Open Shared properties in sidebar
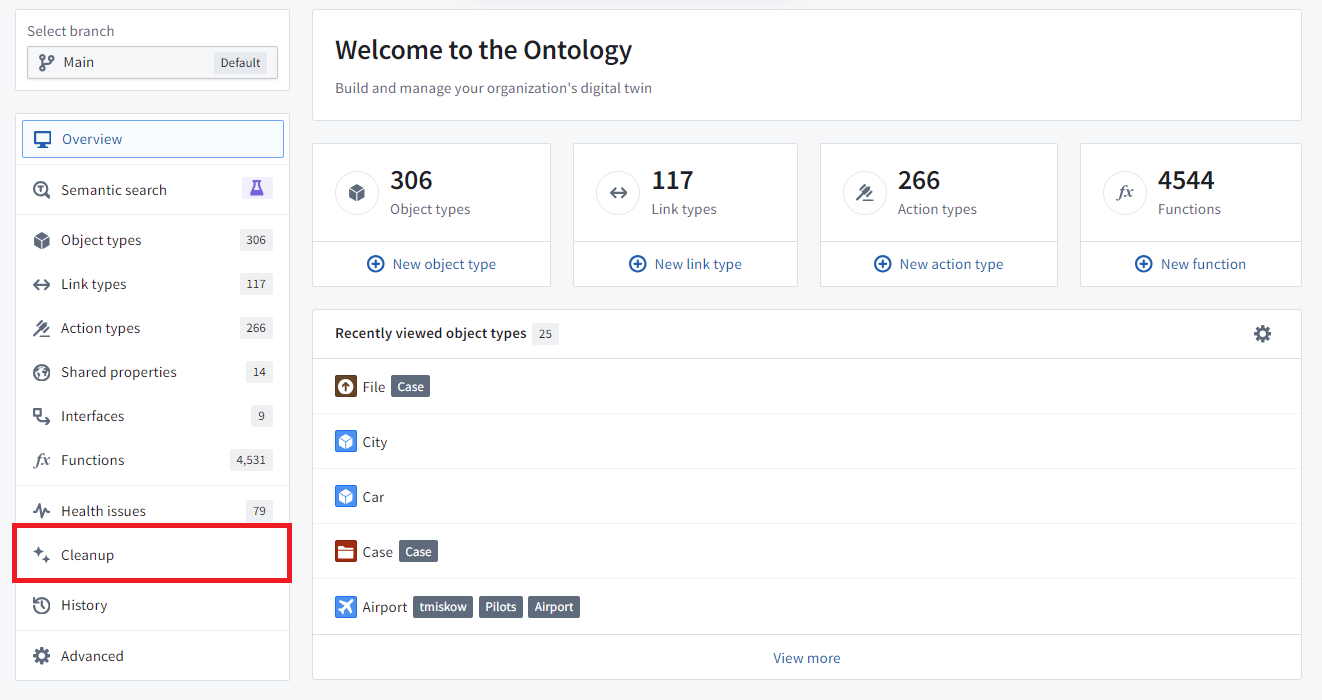This screenshot has height=700, width=1322. tap(153, 372)
